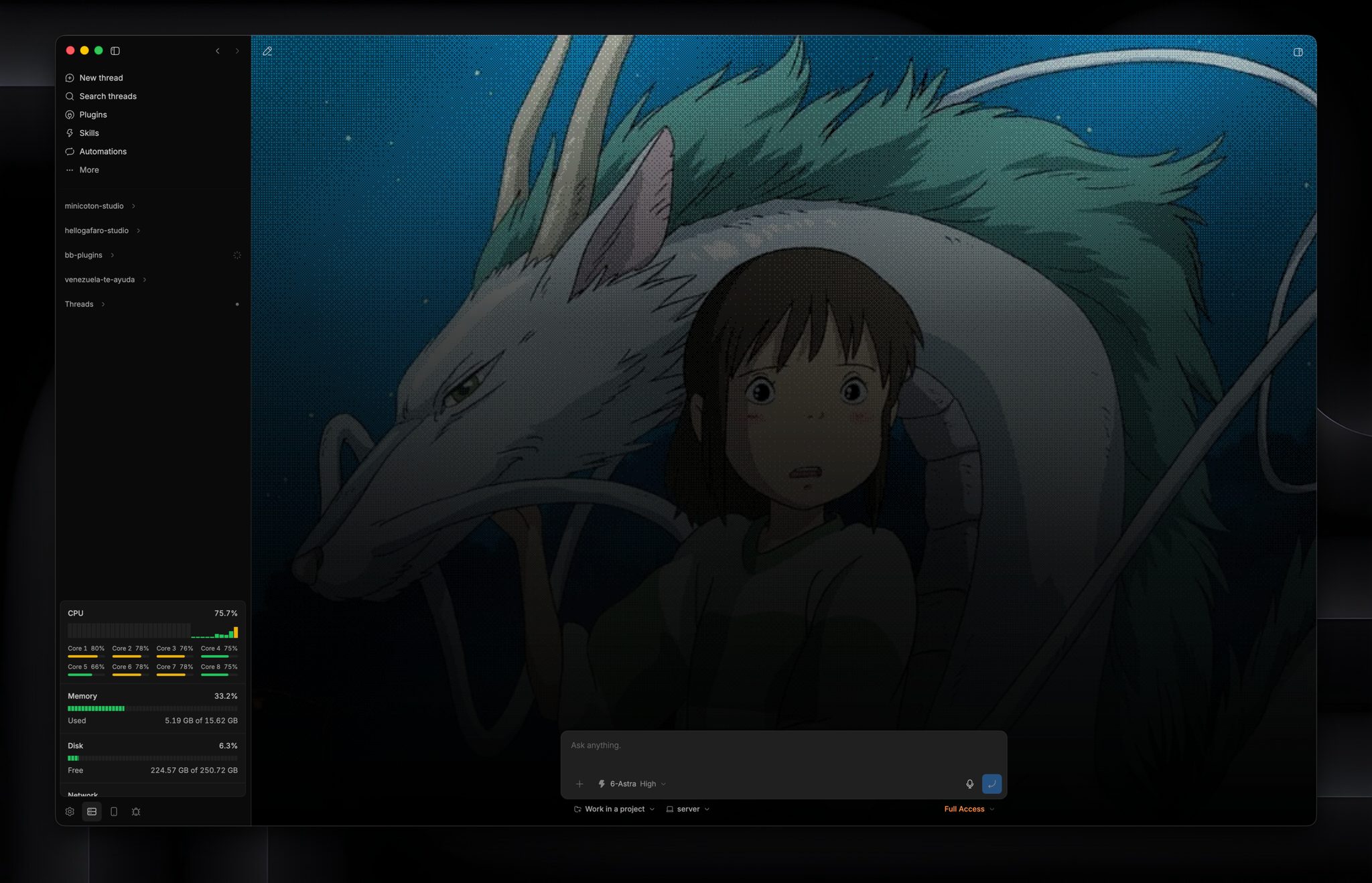
Task: Toggle the right side panel icon
Action: click(1298, 52)
